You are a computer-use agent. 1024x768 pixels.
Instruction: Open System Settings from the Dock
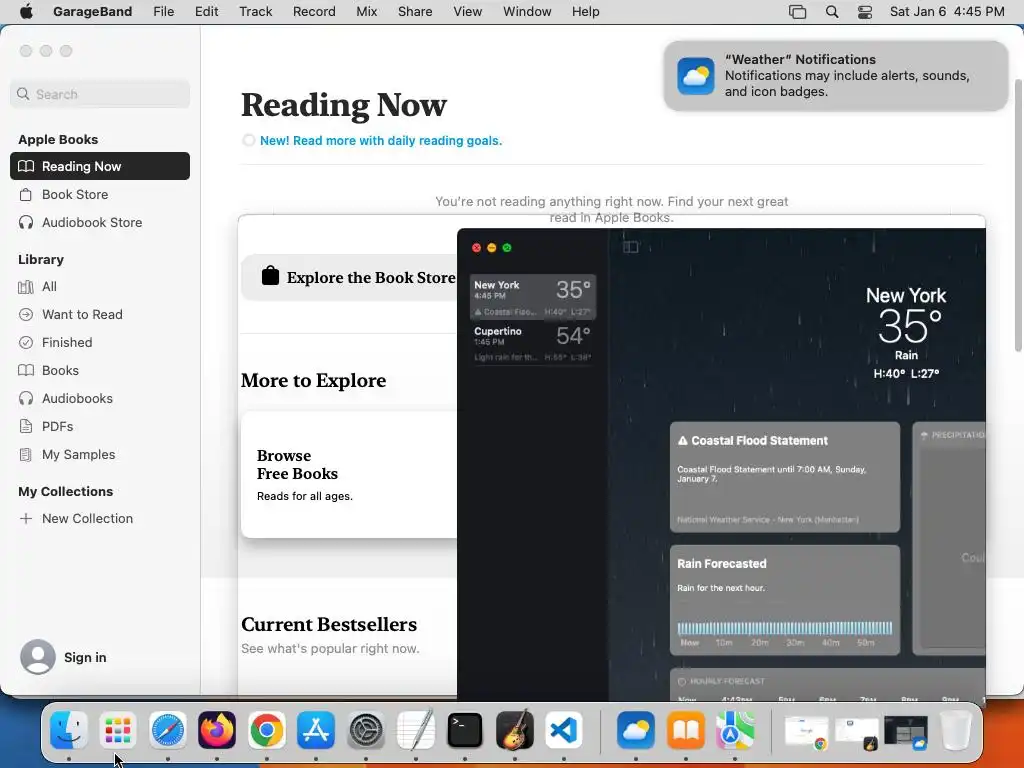coord(366,730)
